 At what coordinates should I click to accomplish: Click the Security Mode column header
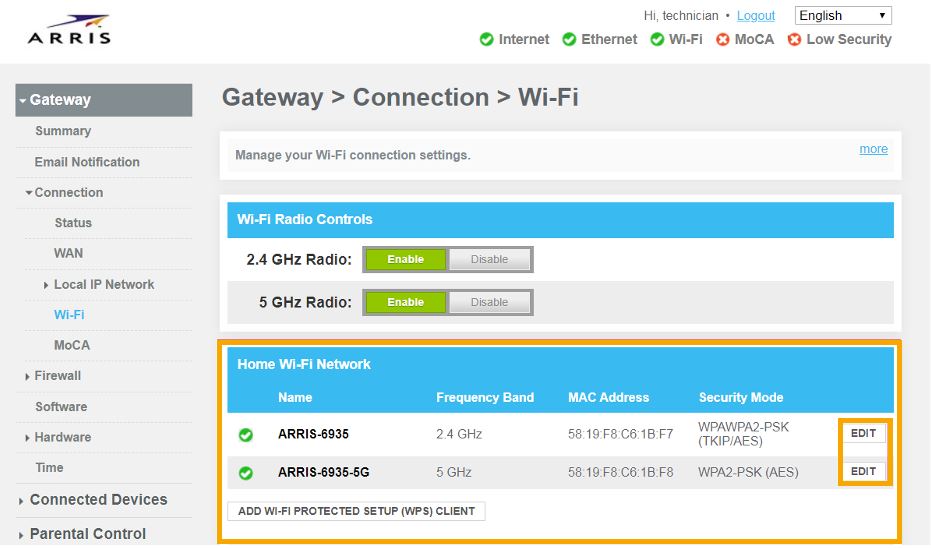(741, 397)
